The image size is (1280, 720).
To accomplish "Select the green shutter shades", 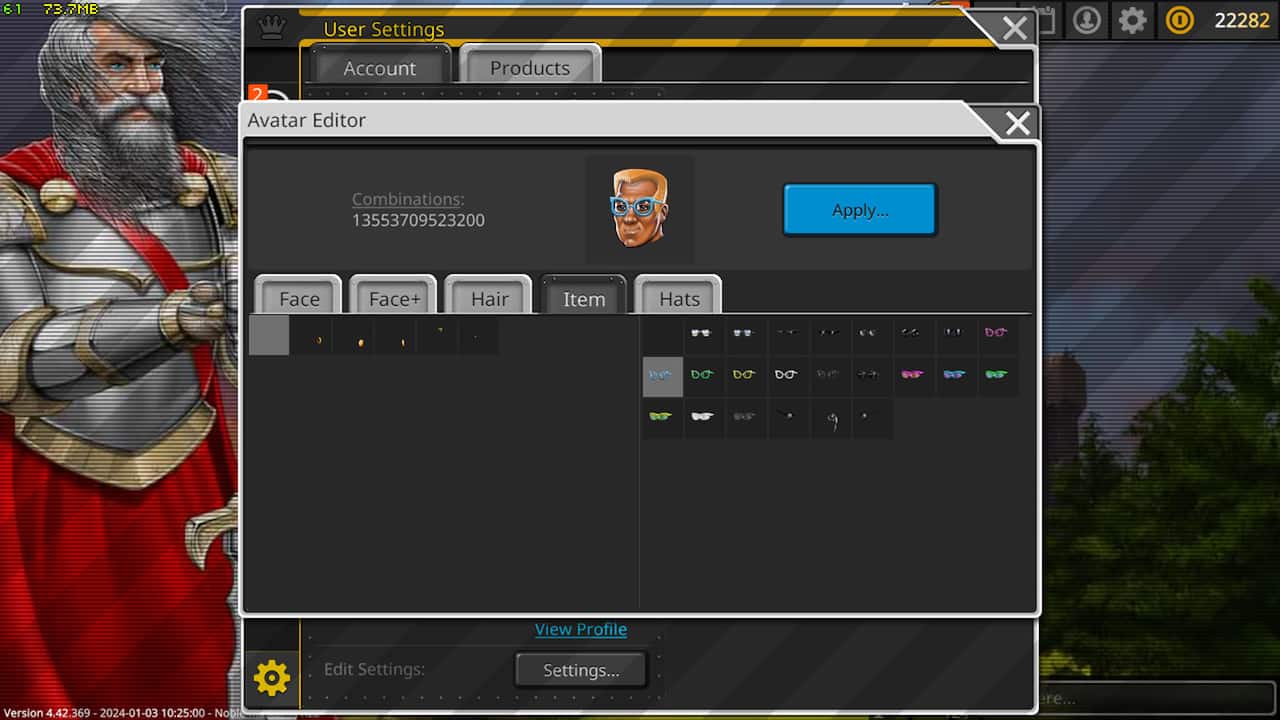I will click(996, 376).
